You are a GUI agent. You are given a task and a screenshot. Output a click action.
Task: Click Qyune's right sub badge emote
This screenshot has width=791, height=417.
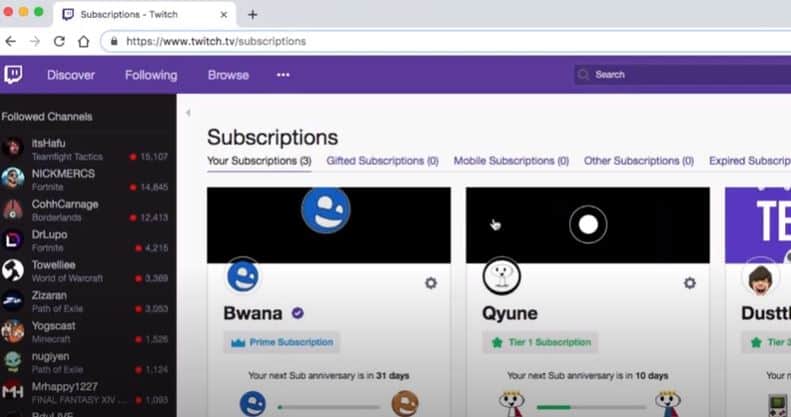pos(667,404)
